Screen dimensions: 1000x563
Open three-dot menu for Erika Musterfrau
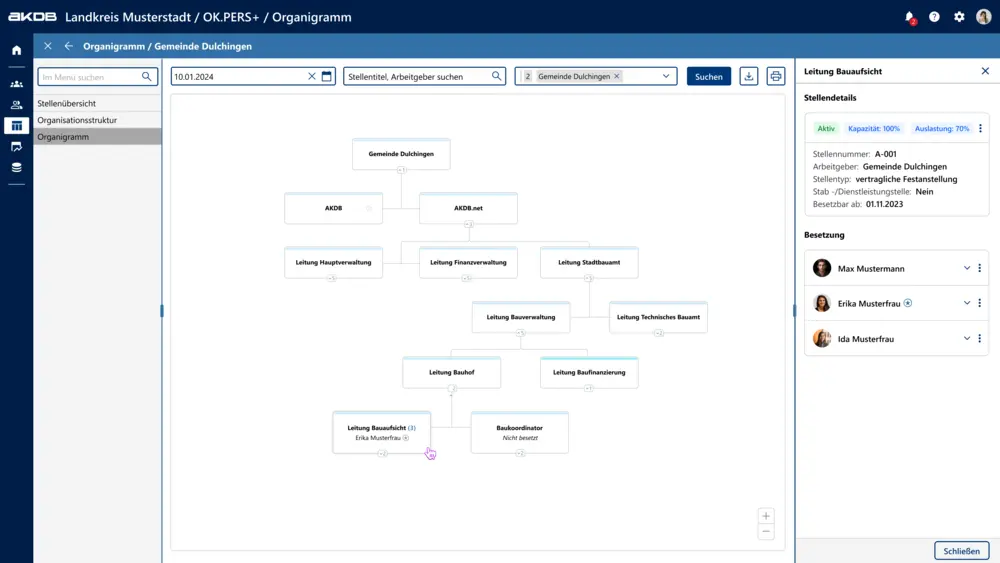click(980, 303)
